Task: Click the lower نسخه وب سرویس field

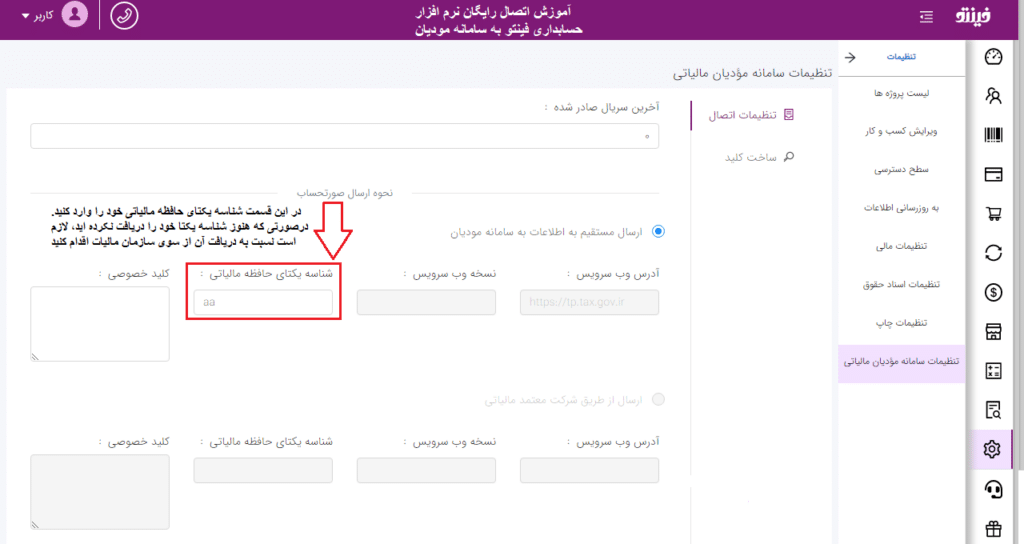Action: click(426, 470)
